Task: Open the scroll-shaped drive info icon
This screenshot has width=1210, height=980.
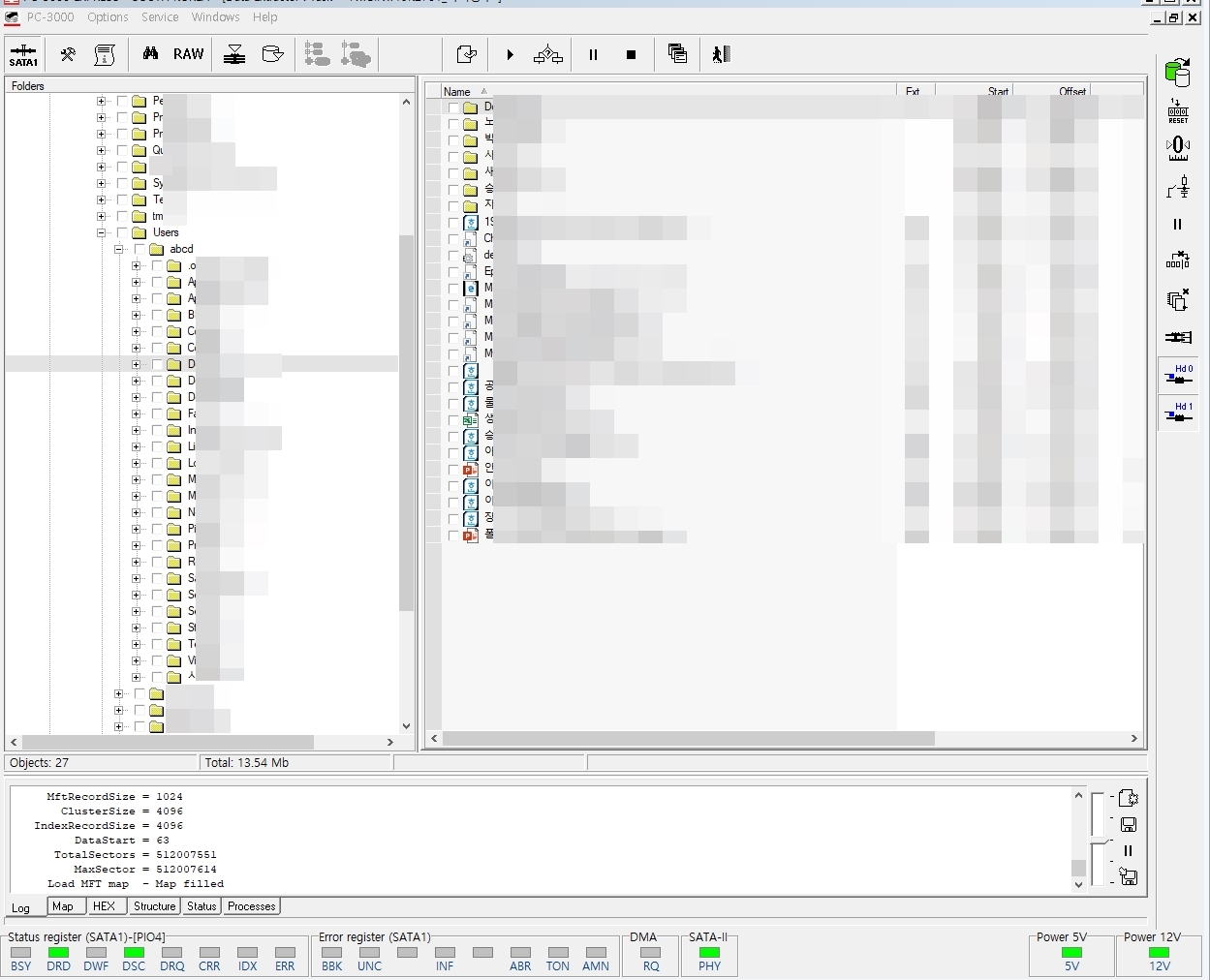Action: [x=105, y=55]
